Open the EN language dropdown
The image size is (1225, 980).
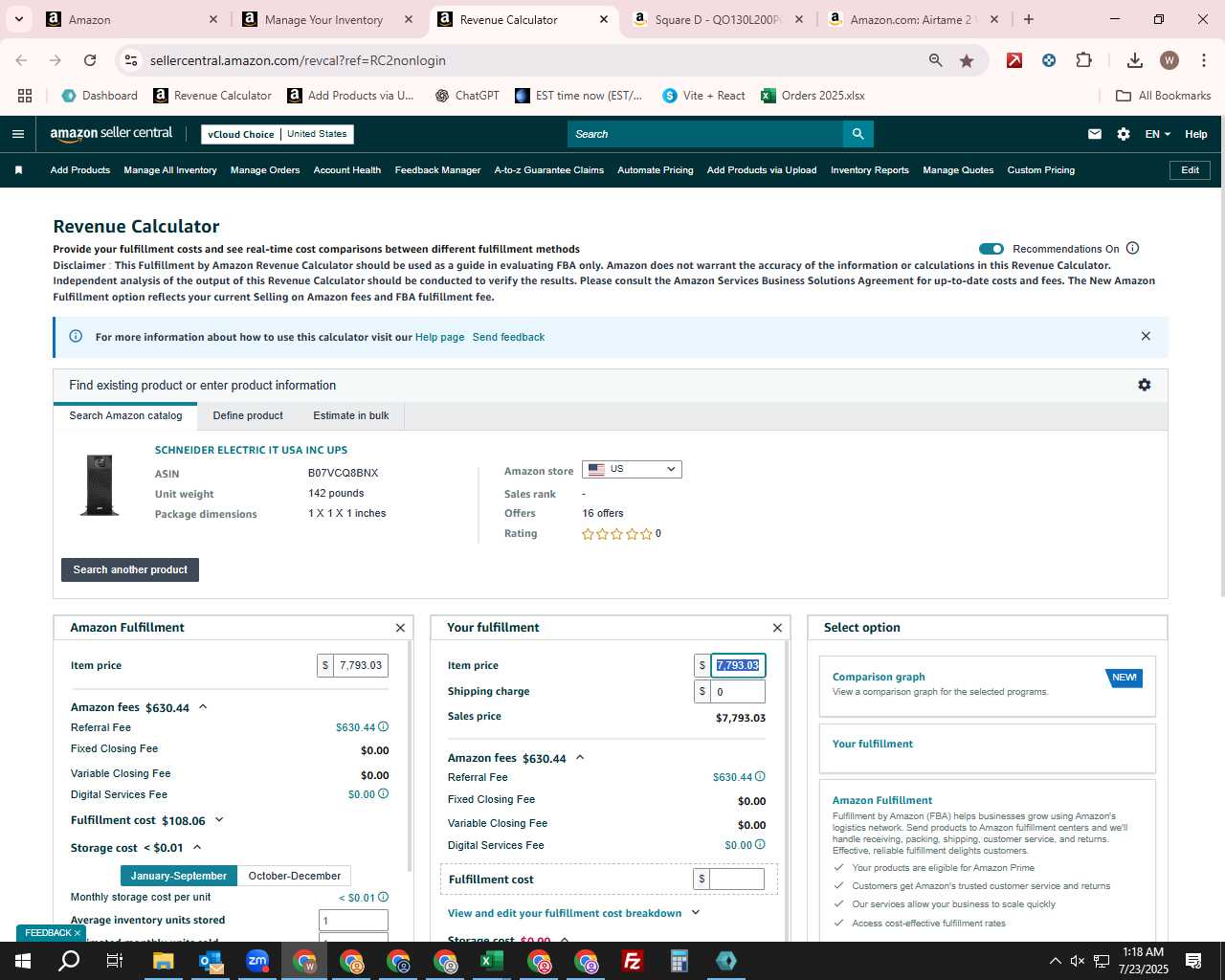(1157, 134)
